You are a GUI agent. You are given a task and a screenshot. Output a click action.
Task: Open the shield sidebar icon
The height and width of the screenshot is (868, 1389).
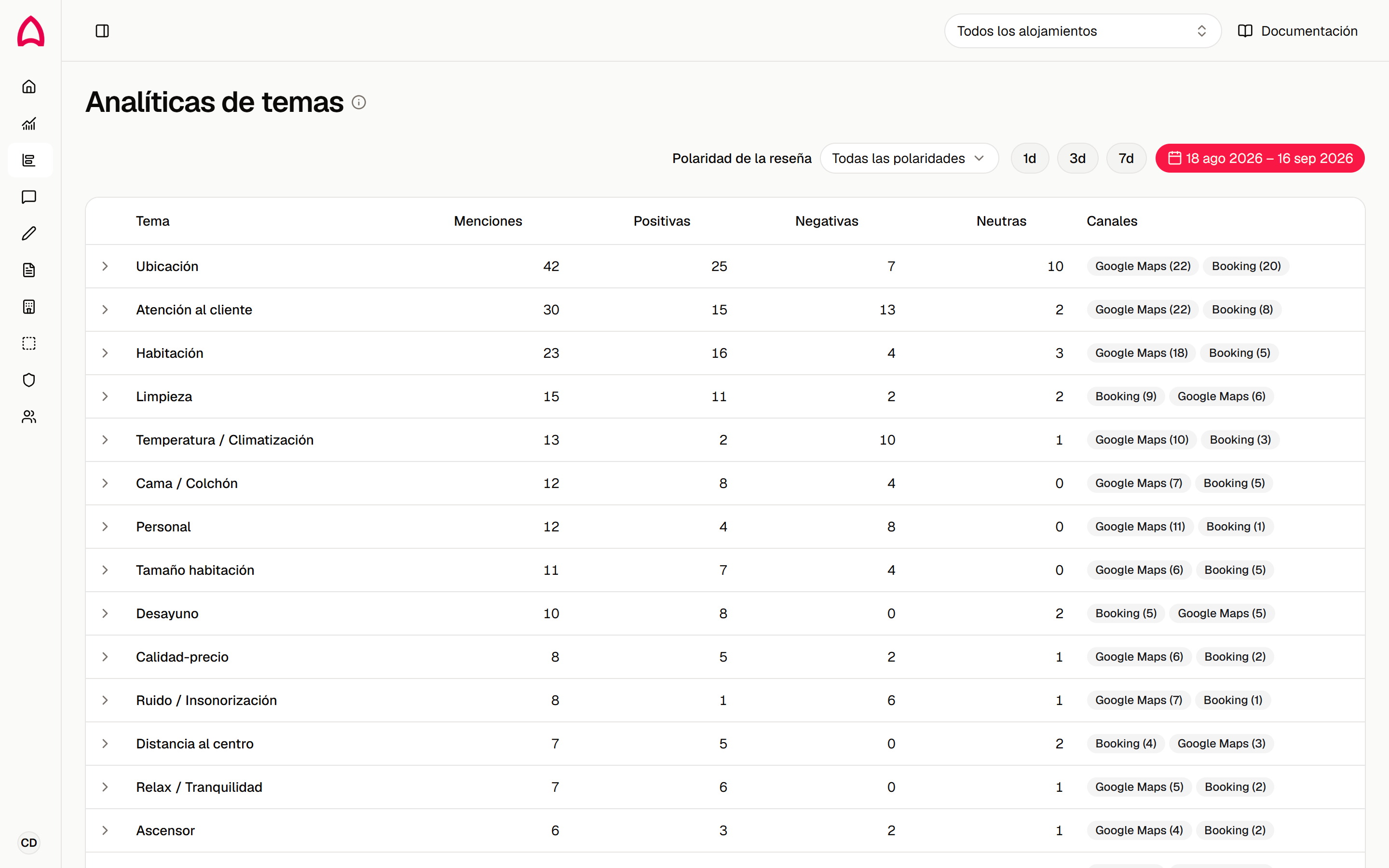pyautogui.click(x=29, y=380)
